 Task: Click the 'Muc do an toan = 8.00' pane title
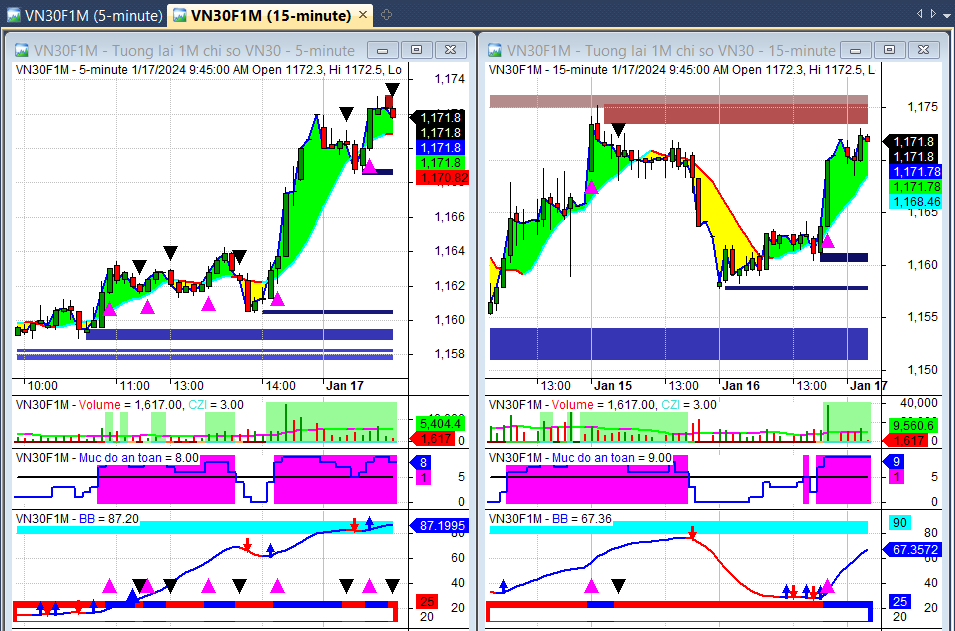pyautogui.click(x=107, y=457)
